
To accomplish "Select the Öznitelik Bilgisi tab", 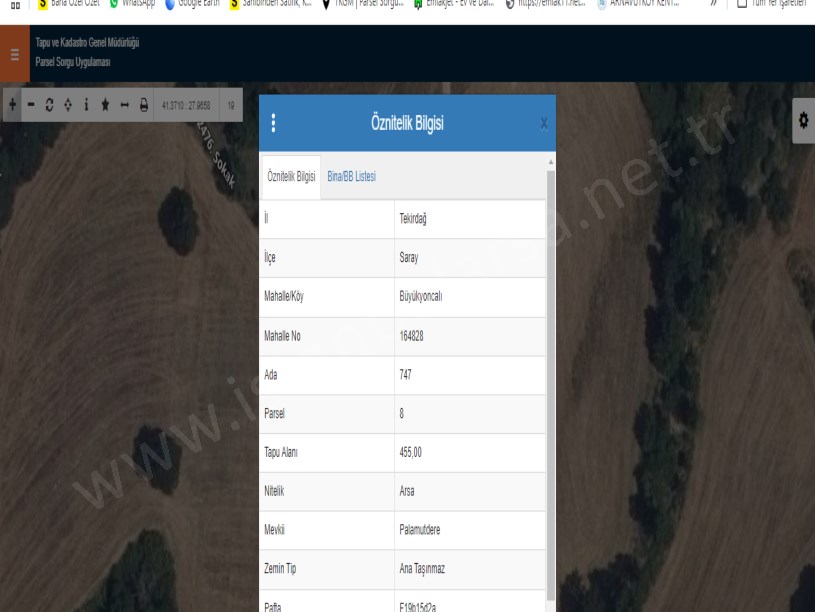I will pos(291,176).
